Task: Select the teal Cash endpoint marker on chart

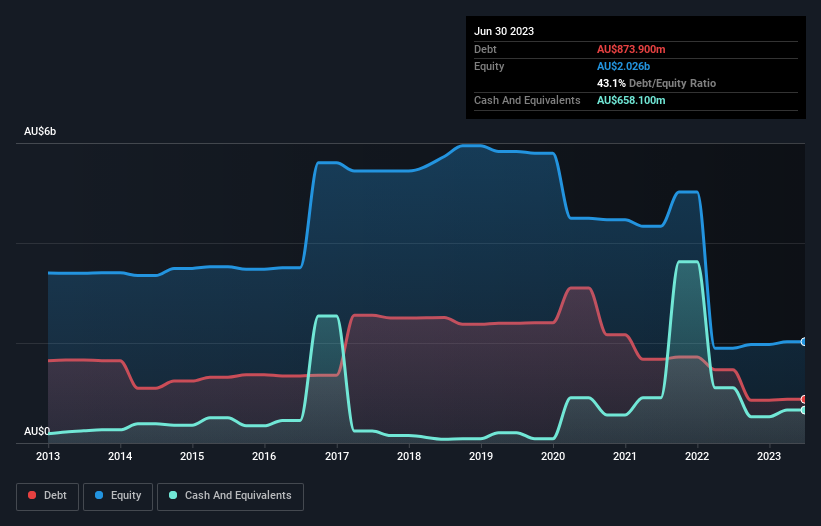Action: coord(804,410)
